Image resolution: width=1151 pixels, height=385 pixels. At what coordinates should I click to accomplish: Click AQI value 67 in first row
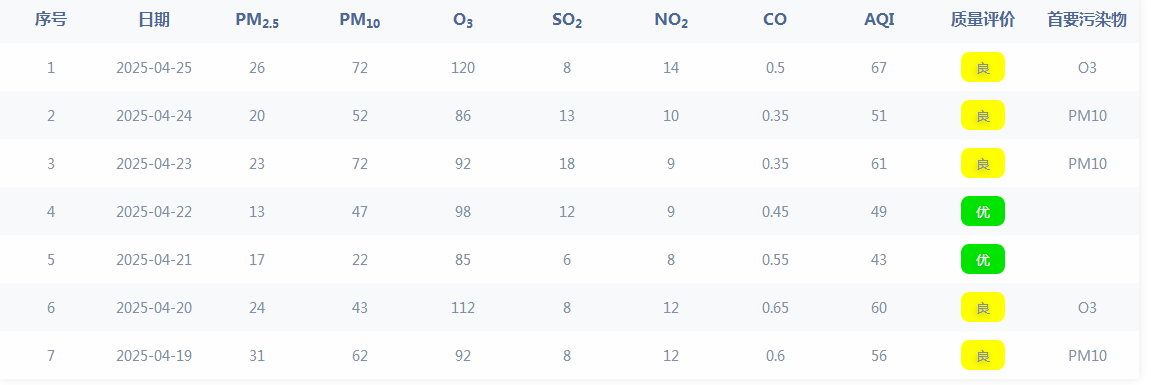(x=879, y=68)
